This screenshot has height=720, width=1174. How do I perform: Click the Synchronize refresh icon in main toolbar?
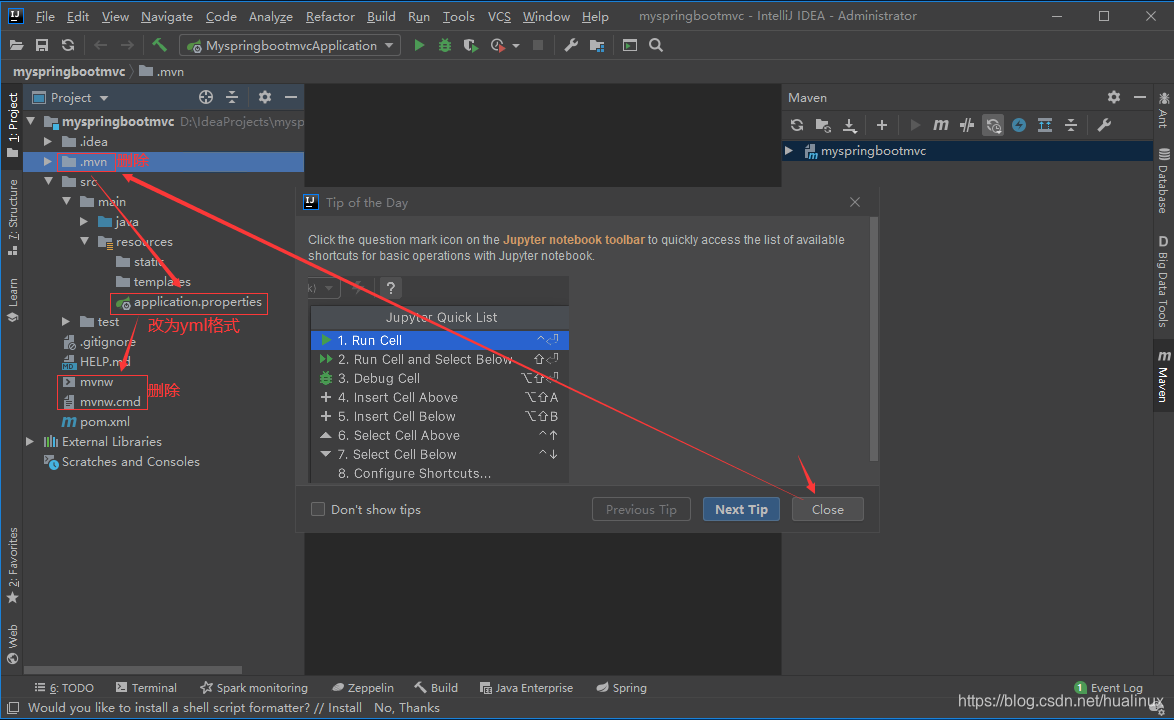pos(68,46)
